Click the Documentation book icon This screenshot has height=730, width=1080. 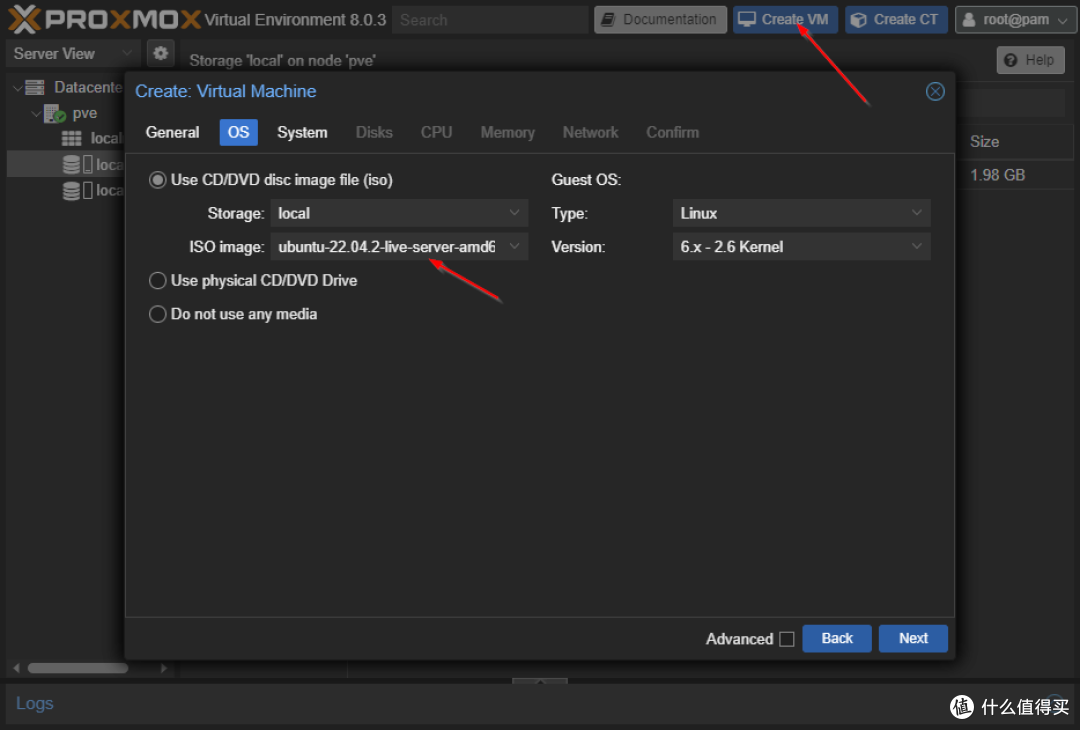pyautogui.click(x=608, y=20)
